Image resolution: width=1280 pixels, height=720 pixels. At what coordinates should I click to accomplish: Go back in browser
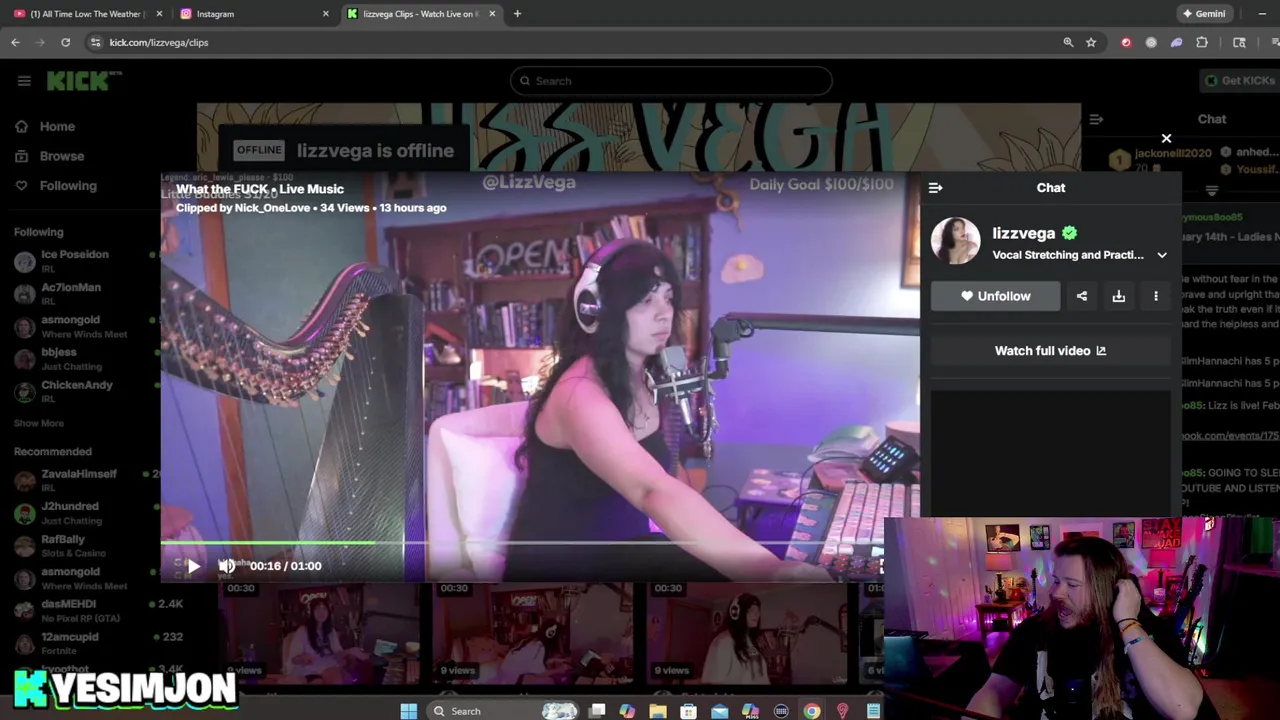(15, 42)
